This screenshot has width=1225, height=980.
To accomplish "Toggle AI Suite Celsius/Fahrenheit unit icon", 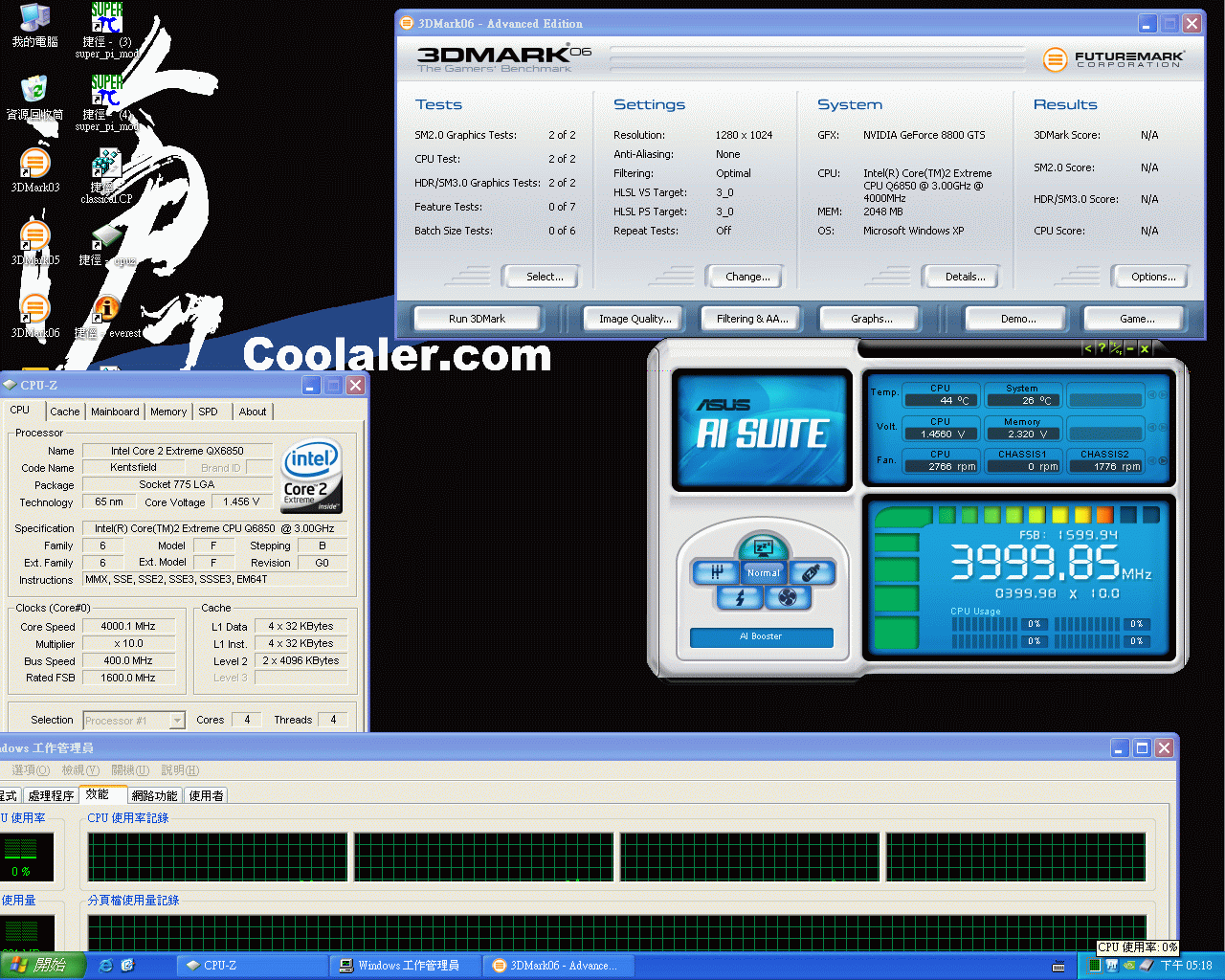I will [1116, 348].
